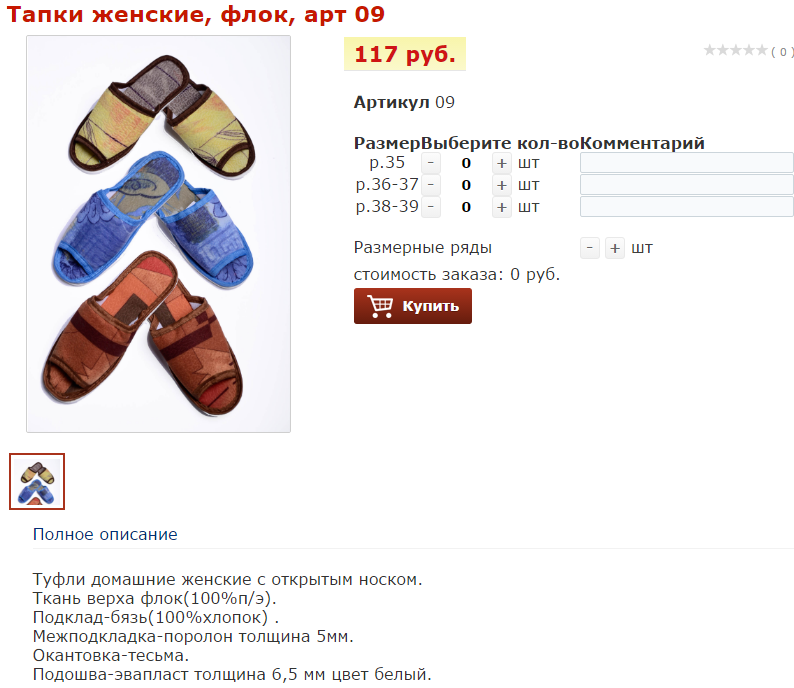Click plus button for size р.36-37

(501, 185)
